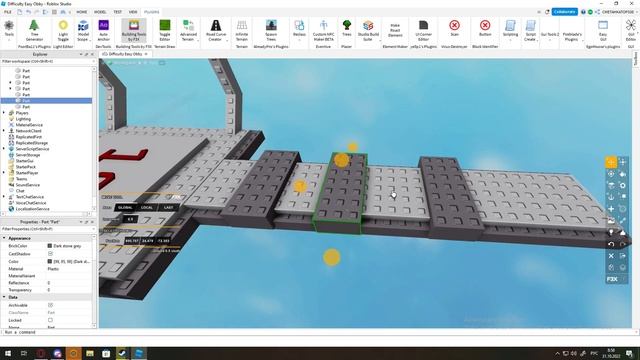Open the Model Scope plugin
This screenshot has height=360, width=640.
[x=83, y=31]
